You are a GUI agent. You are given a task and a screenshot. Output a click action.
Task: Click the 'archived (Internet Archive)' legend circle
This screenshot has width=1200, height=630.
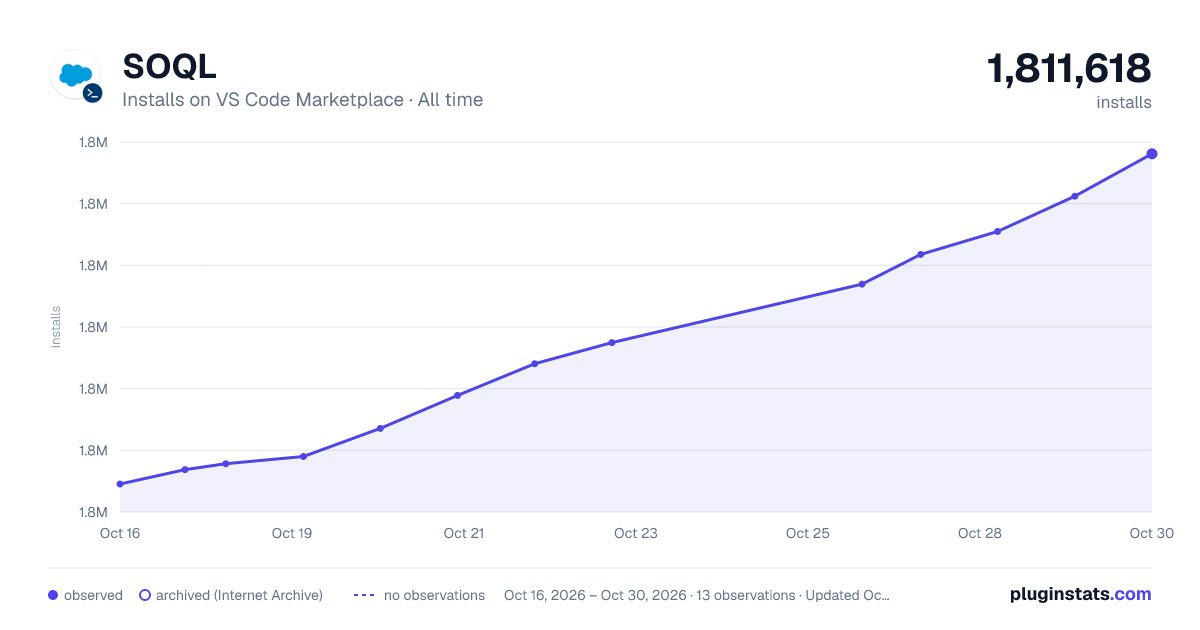point(145,595)
